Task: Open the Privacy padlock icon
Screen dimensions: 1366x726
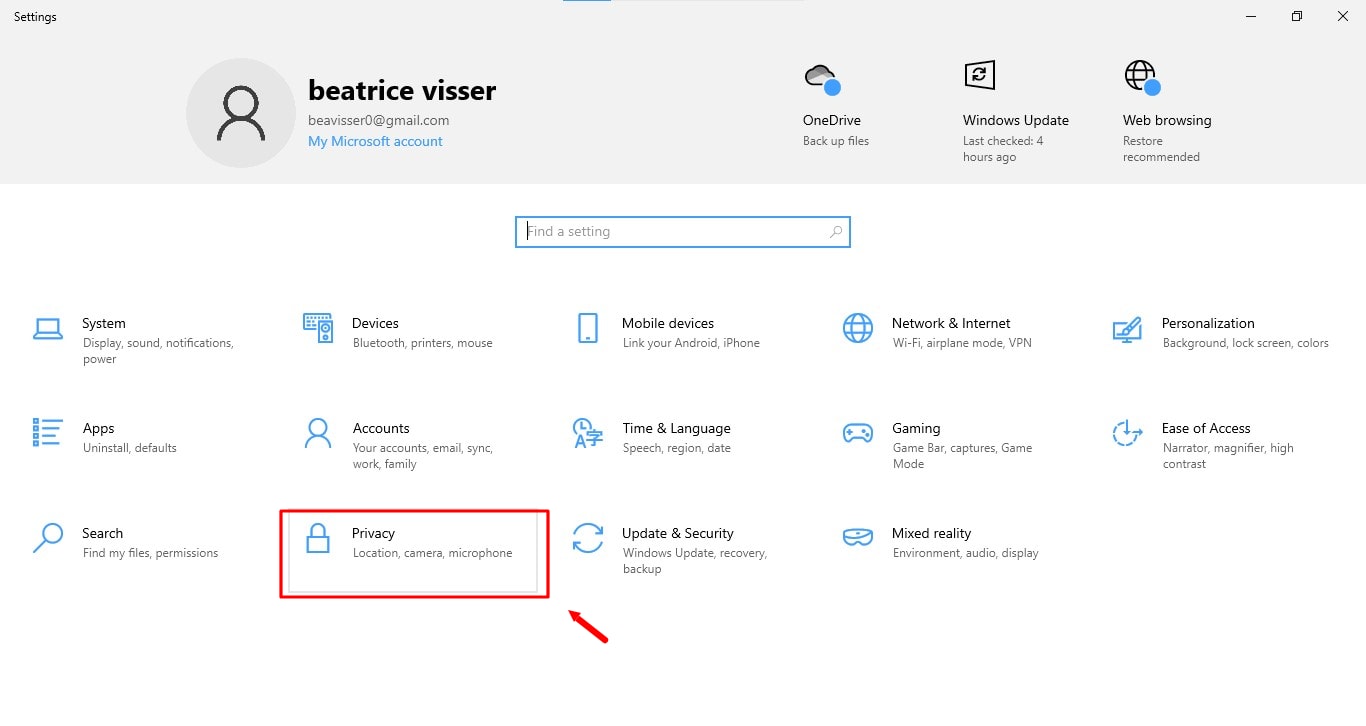Action: click(x=317, y=538)
